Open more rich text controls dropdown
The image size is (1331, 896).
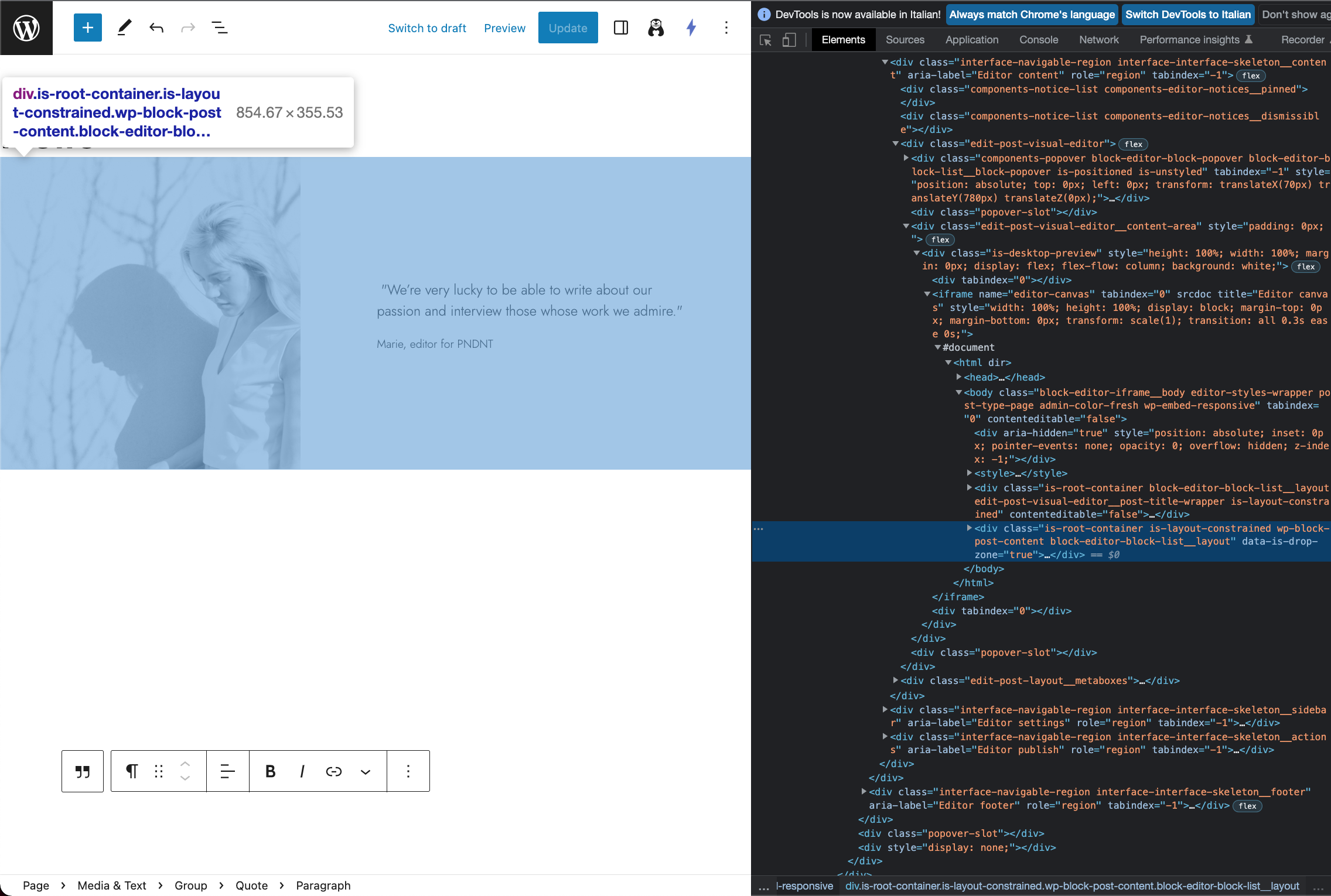(366, 771)
